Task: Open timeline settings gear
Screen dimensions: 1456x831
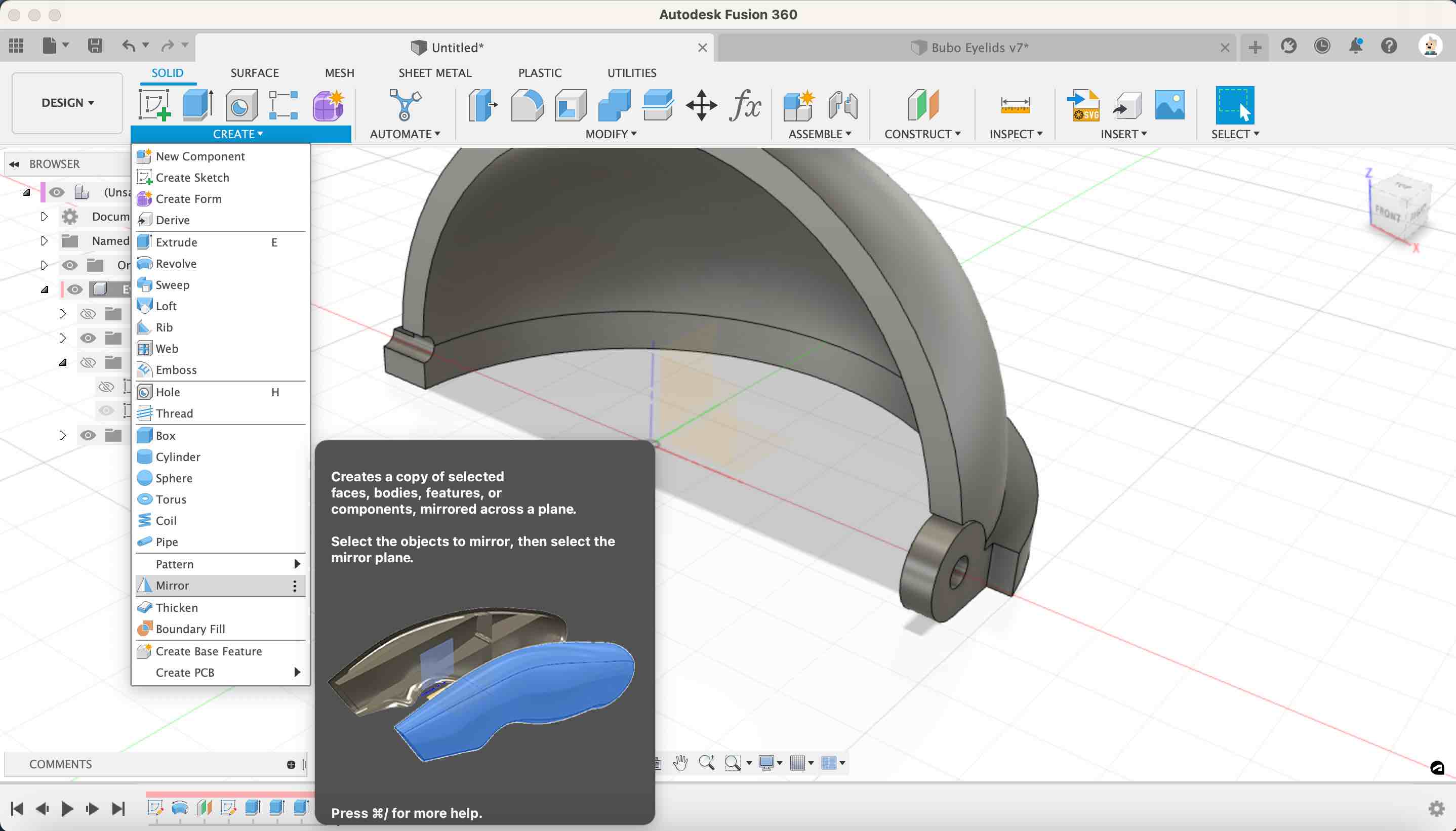Action: (1436, 808)
